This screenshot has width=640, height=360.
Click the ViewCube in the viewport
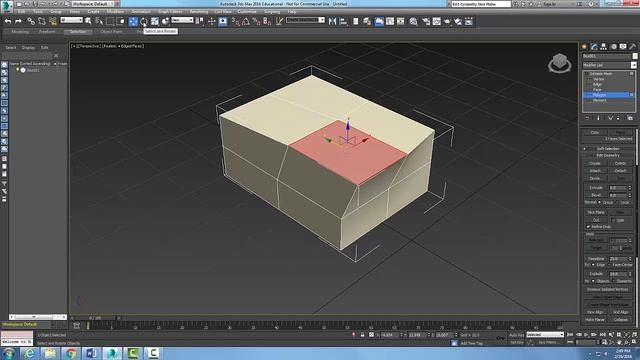tap(560, 63)
